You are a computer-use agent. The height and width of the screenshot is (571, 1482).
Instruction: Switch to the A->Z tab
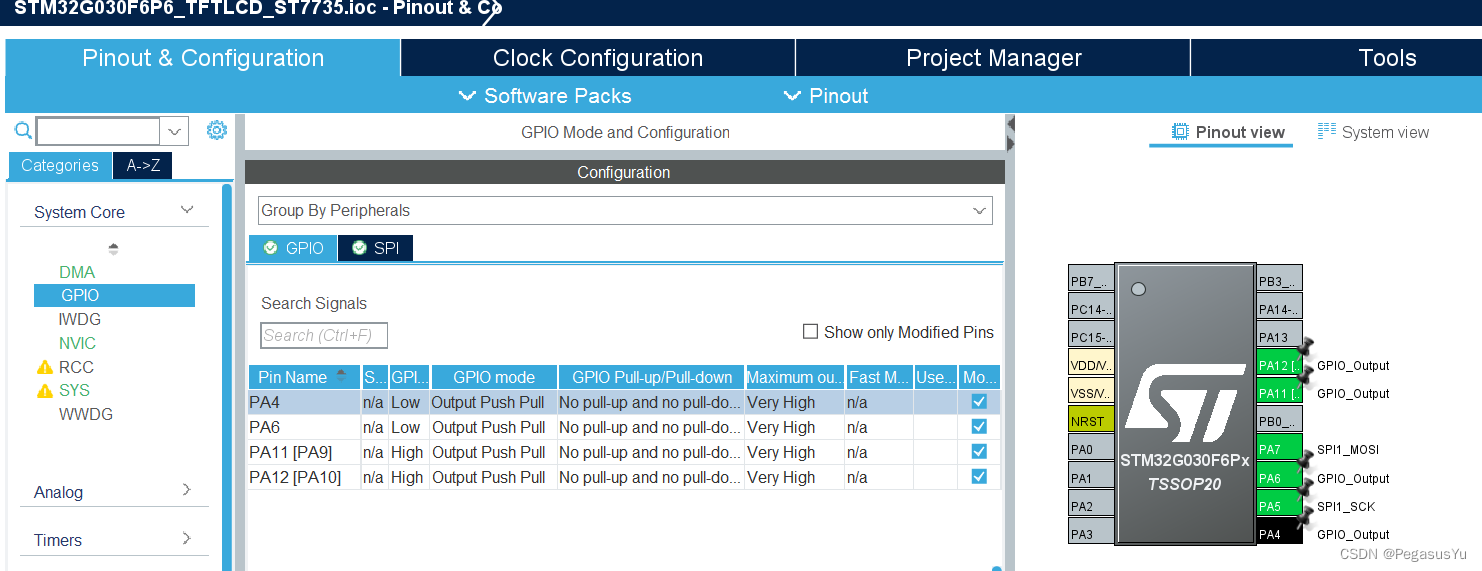(x=143, y=166)
